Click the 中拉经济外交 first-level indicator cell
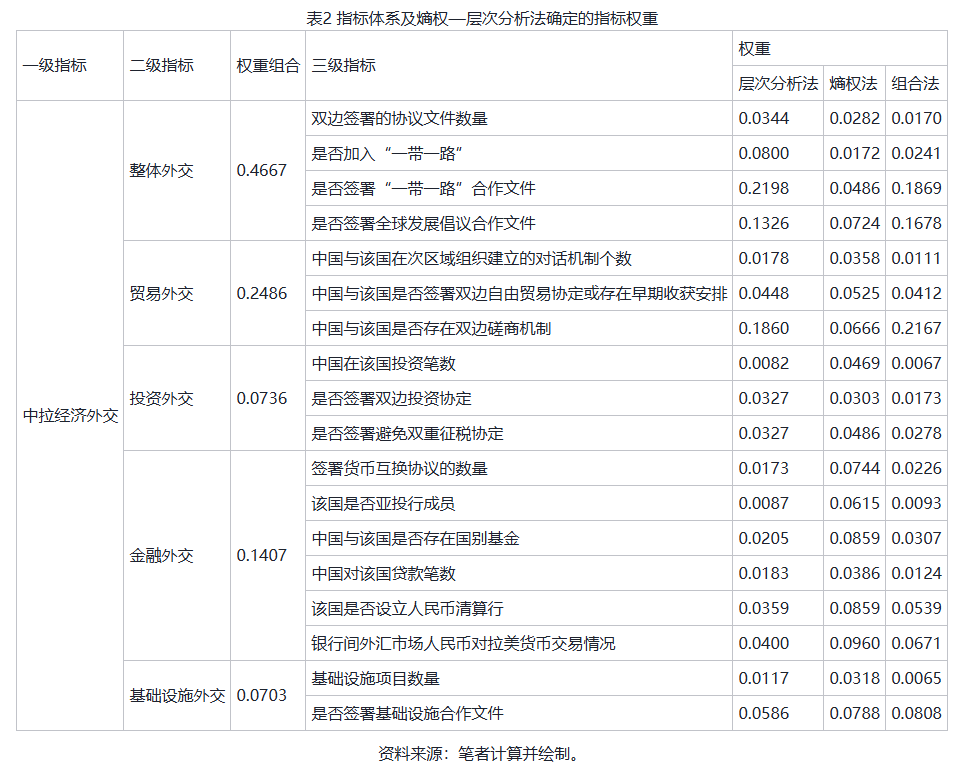Image resolution: width=964 pixels, height=769 pixels. 70,416
